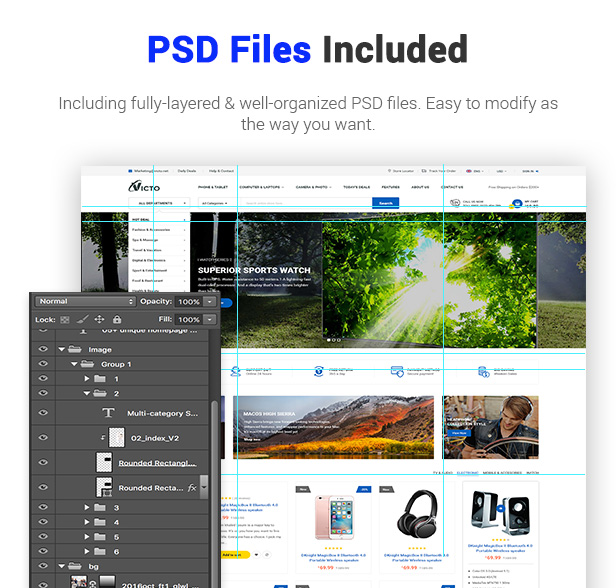Click the black headphones product image
616x588 pixels.
[x=417, y=513]
